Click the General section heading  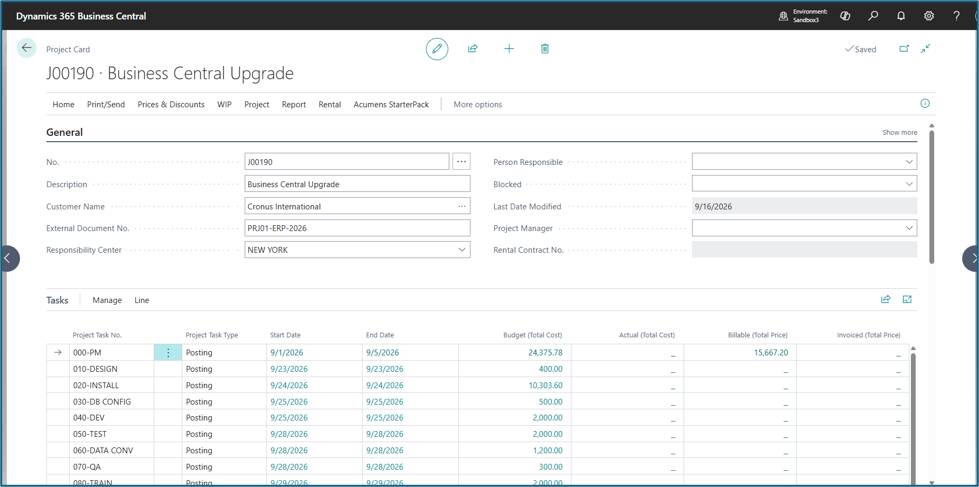64,132
